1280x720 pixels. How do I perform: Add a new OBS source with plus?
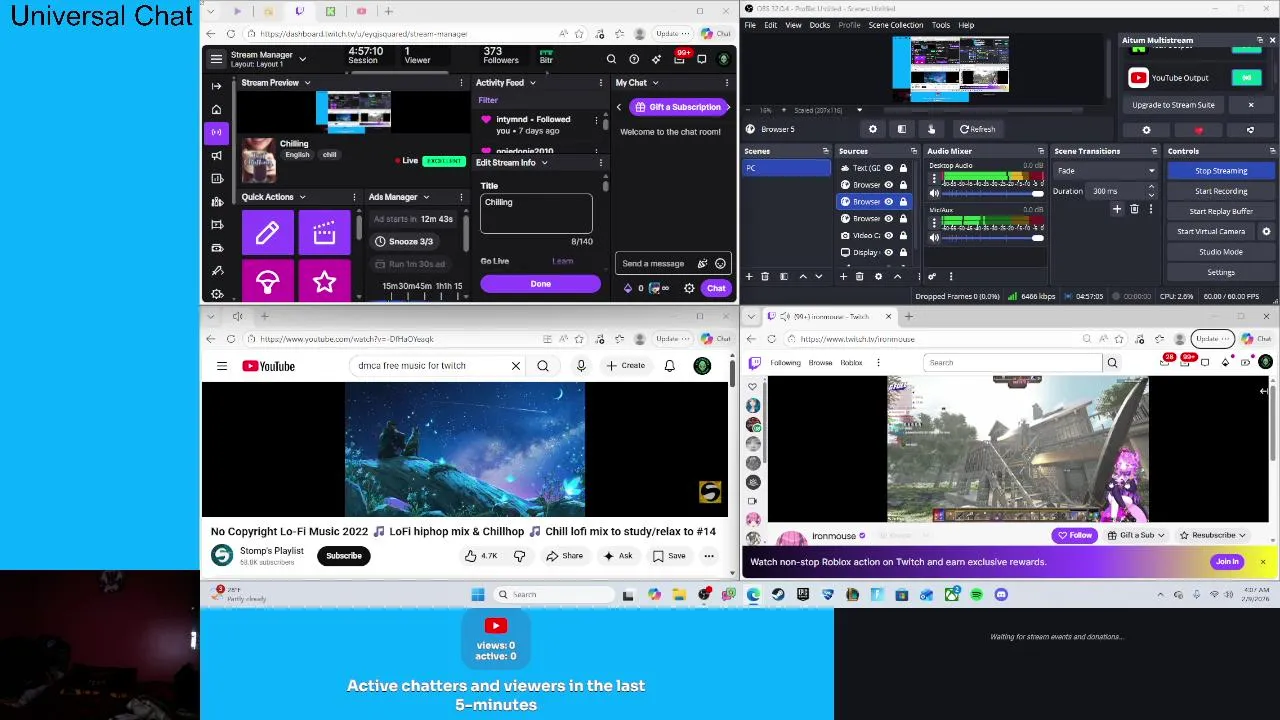[843, 276]
